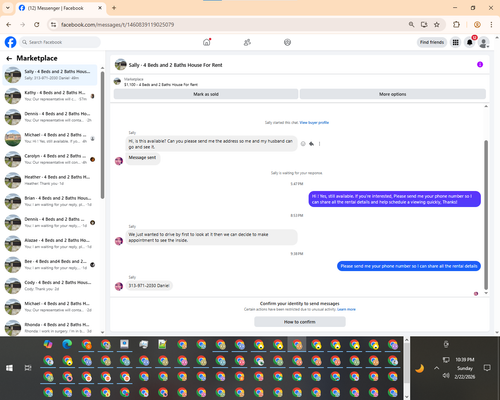
Task: Open the notifications bell
Action: (x=470, y=42)
